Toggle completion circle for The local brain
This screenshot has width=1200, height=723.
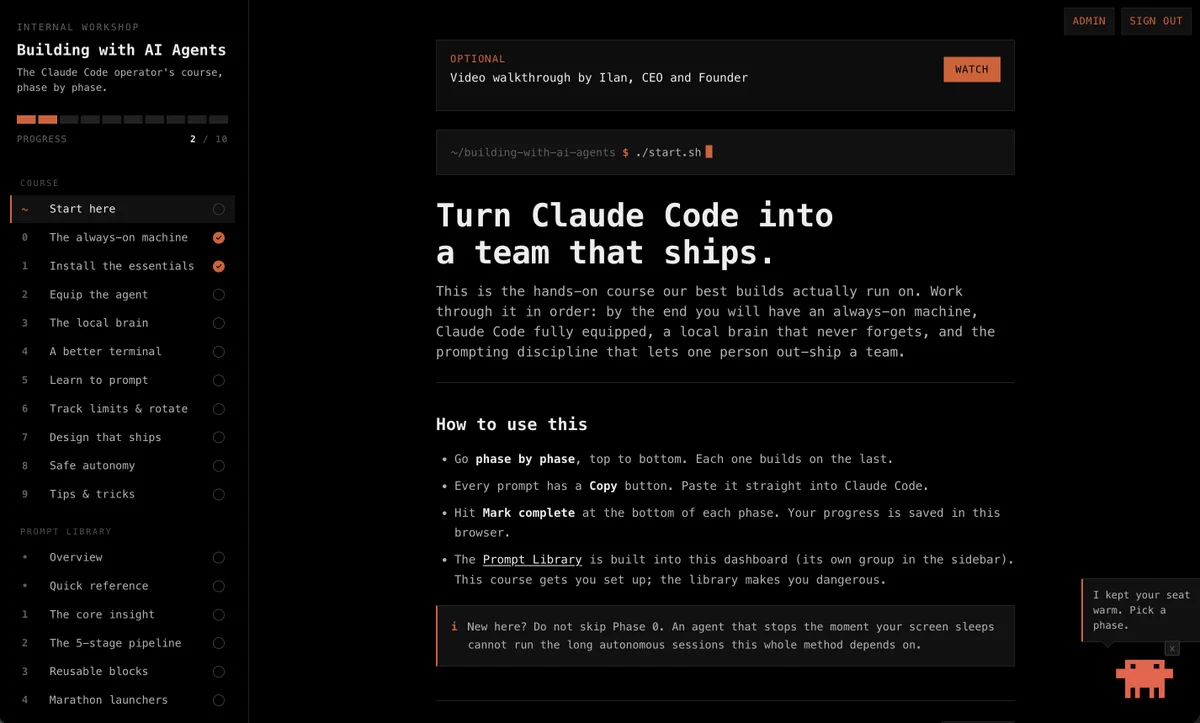point(219,323)
